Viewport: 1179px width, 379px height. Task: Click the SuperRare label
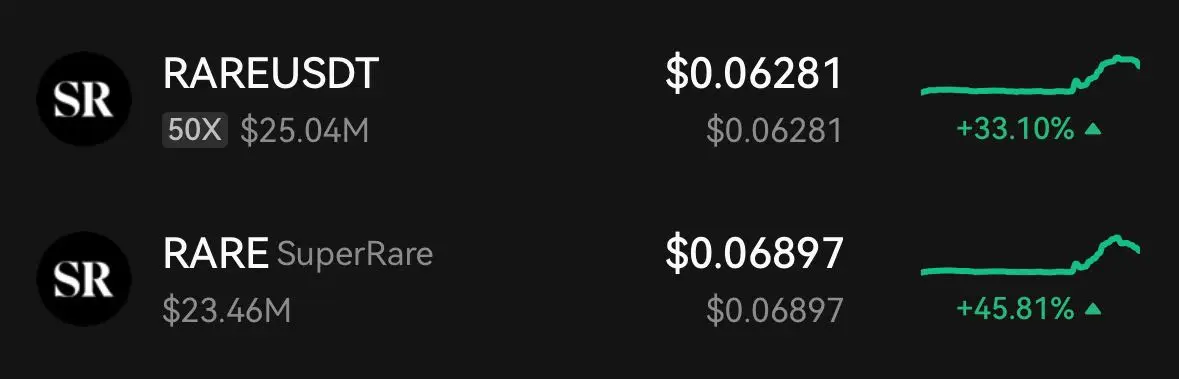(355, 255)
